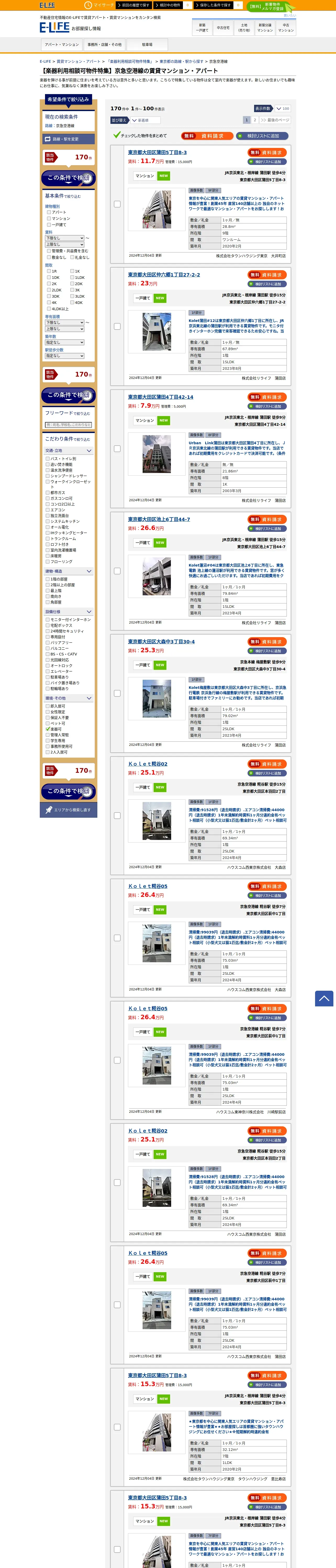Open the 事務所・店舗・その他 tab
336x1568 pixels.
pyautogui.click(x=104, y=44)
